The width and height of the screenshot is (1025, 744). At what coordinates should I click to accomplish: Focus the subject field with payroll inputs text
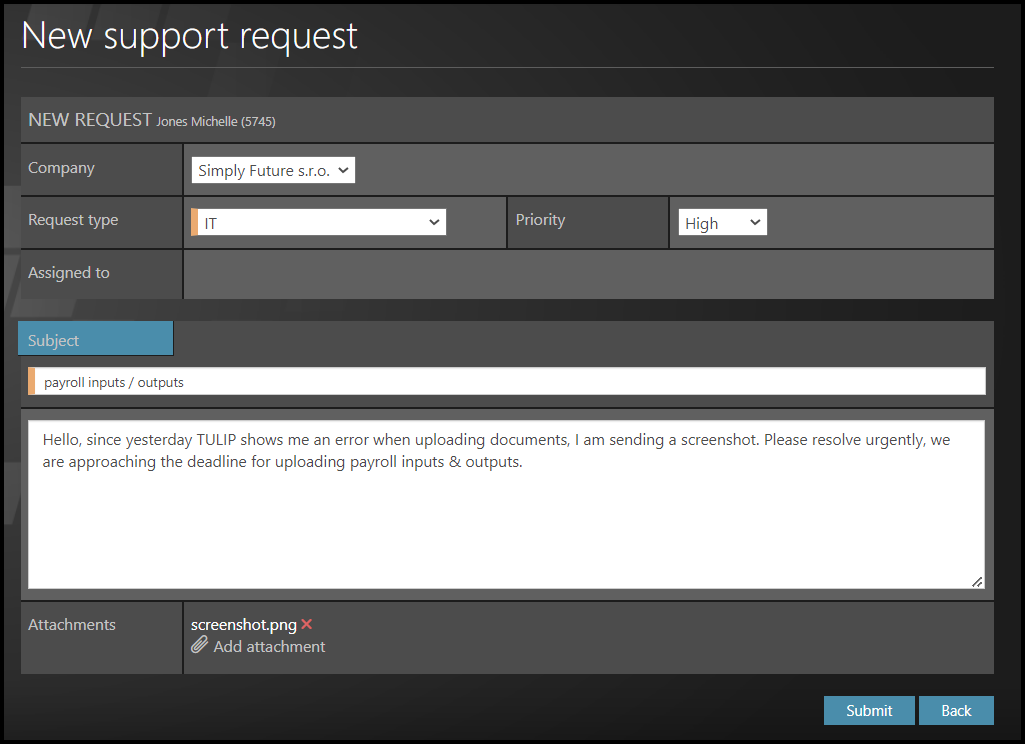point(508,382)
